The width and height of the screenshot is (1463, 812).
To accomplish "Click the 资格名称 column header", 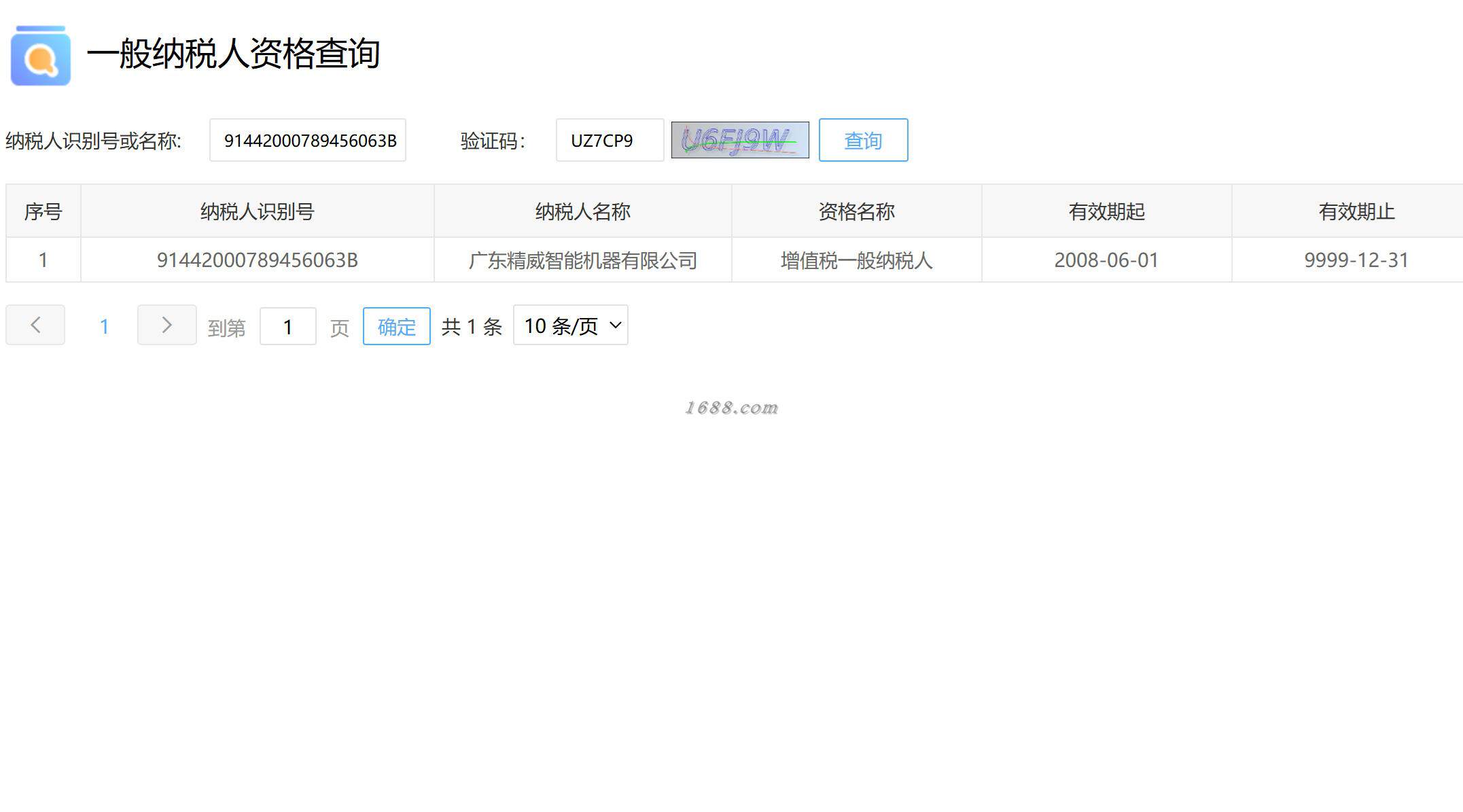I will point(856,211).
